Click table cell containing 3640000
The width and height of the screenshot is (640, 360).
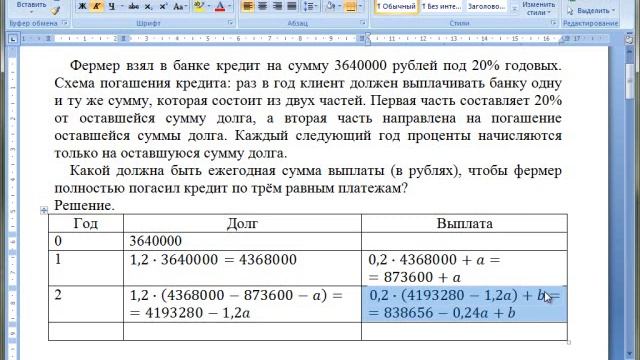pos(242,241)
